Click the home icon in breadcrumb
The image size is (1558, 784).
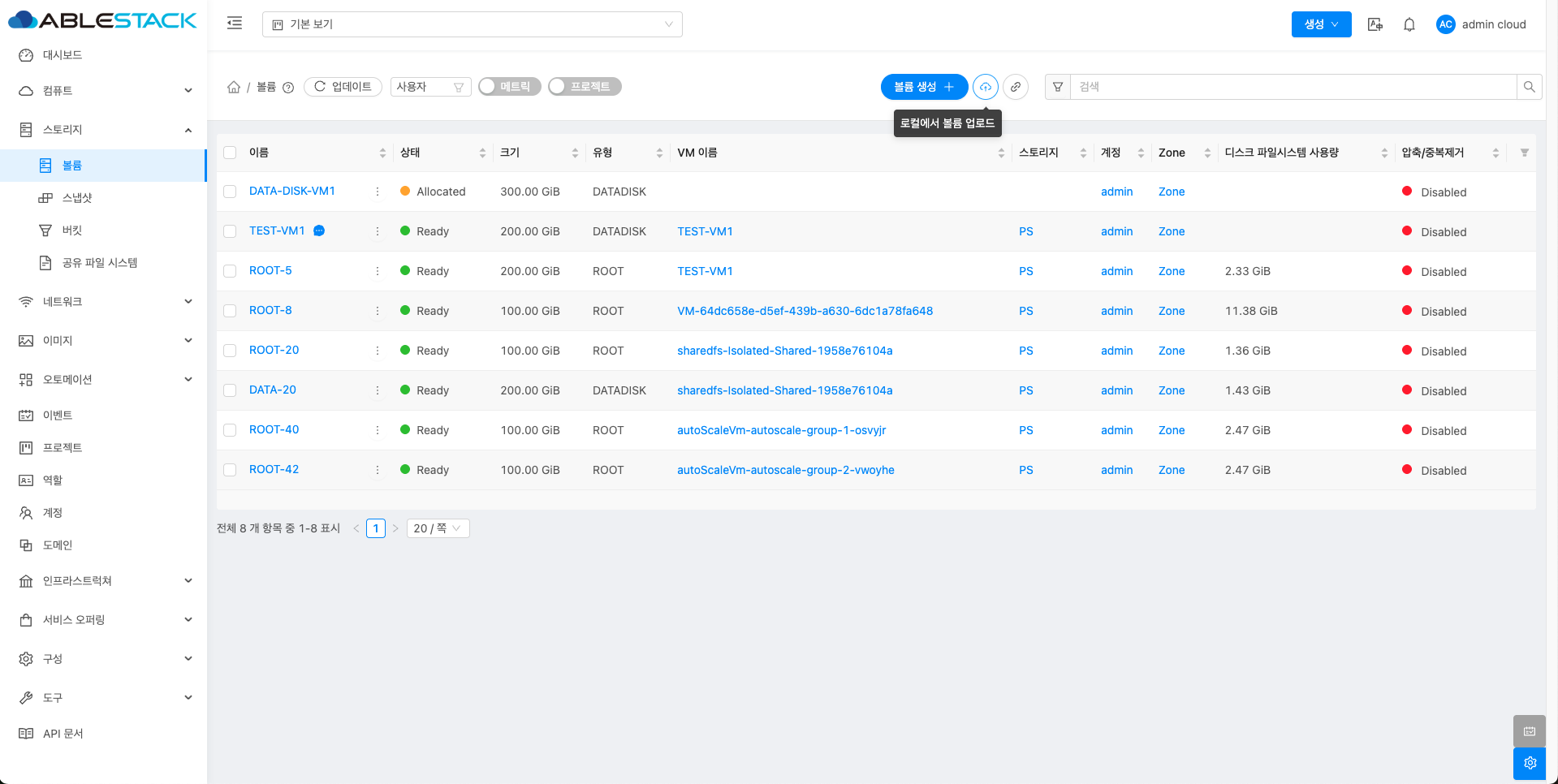[x=234, y=87]
